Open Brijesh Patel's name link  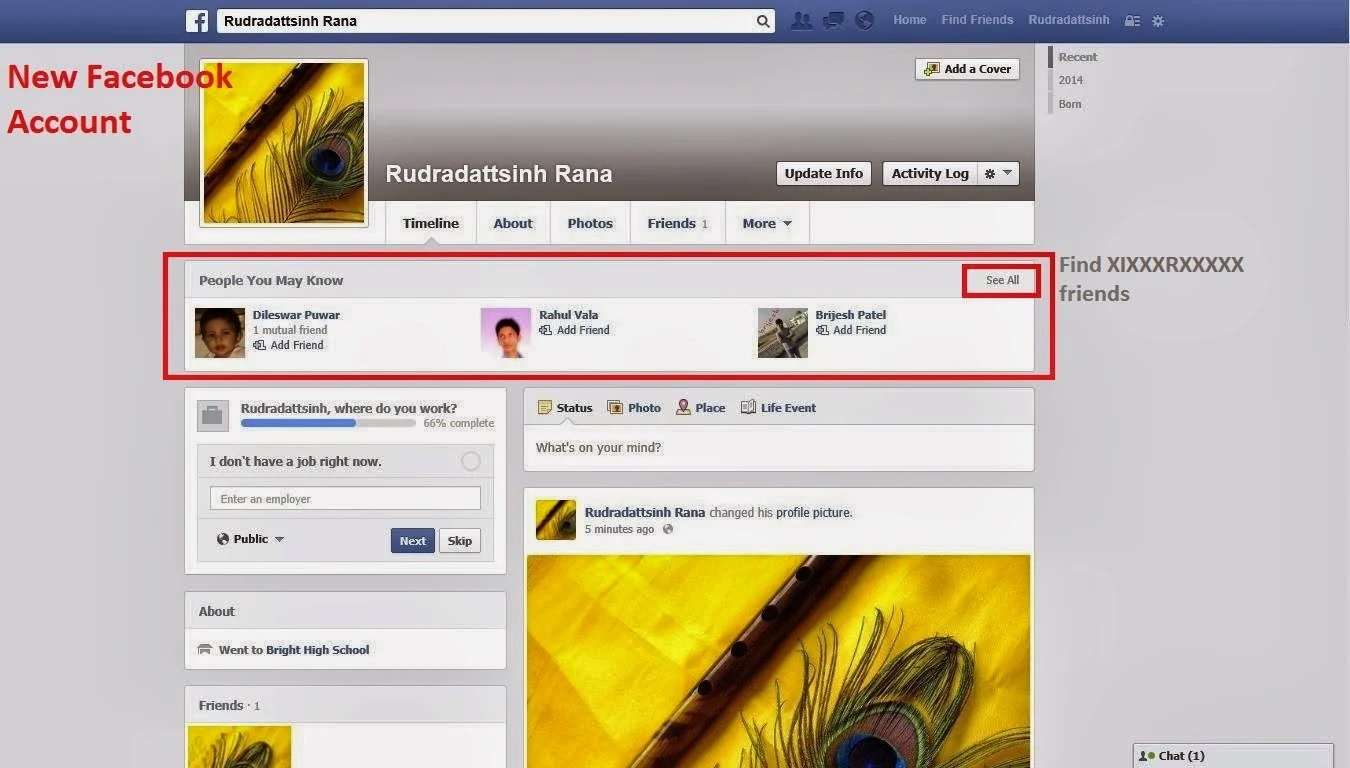(850, 315)
